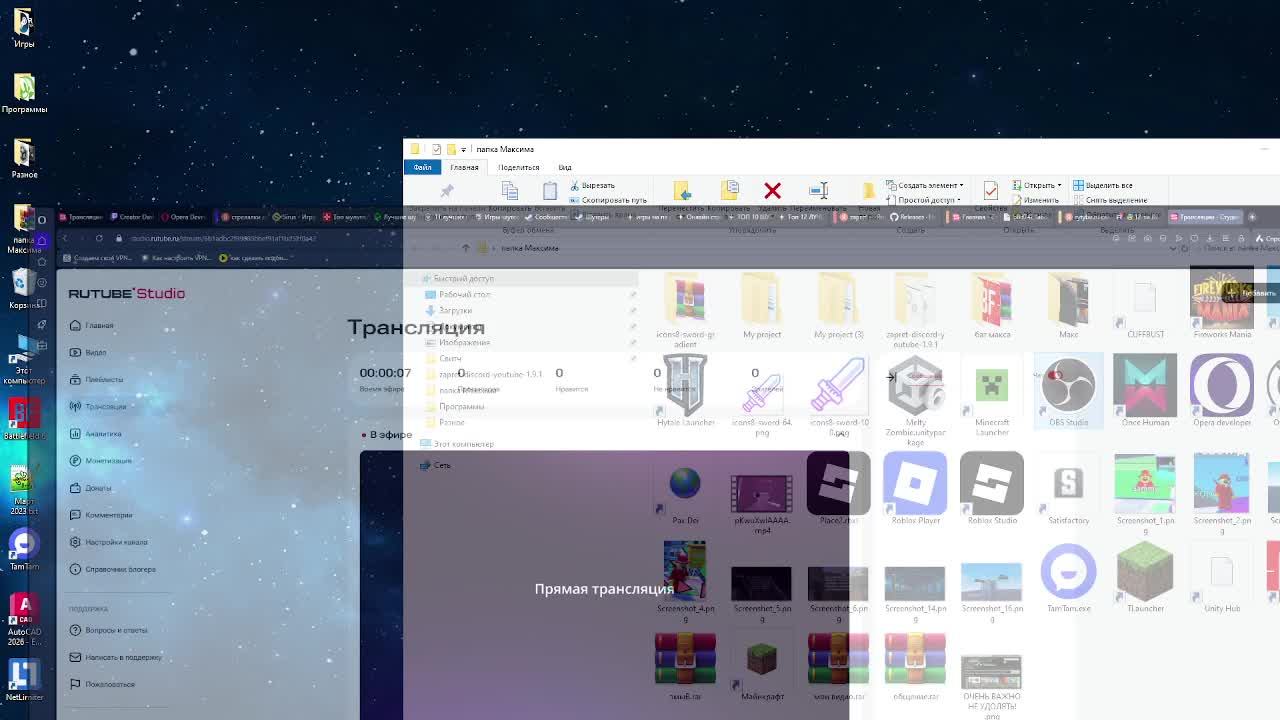Open Главная in RUTUBE Studio sidebar
This screenshot has width=1280, height=720.
pos(92,325)
